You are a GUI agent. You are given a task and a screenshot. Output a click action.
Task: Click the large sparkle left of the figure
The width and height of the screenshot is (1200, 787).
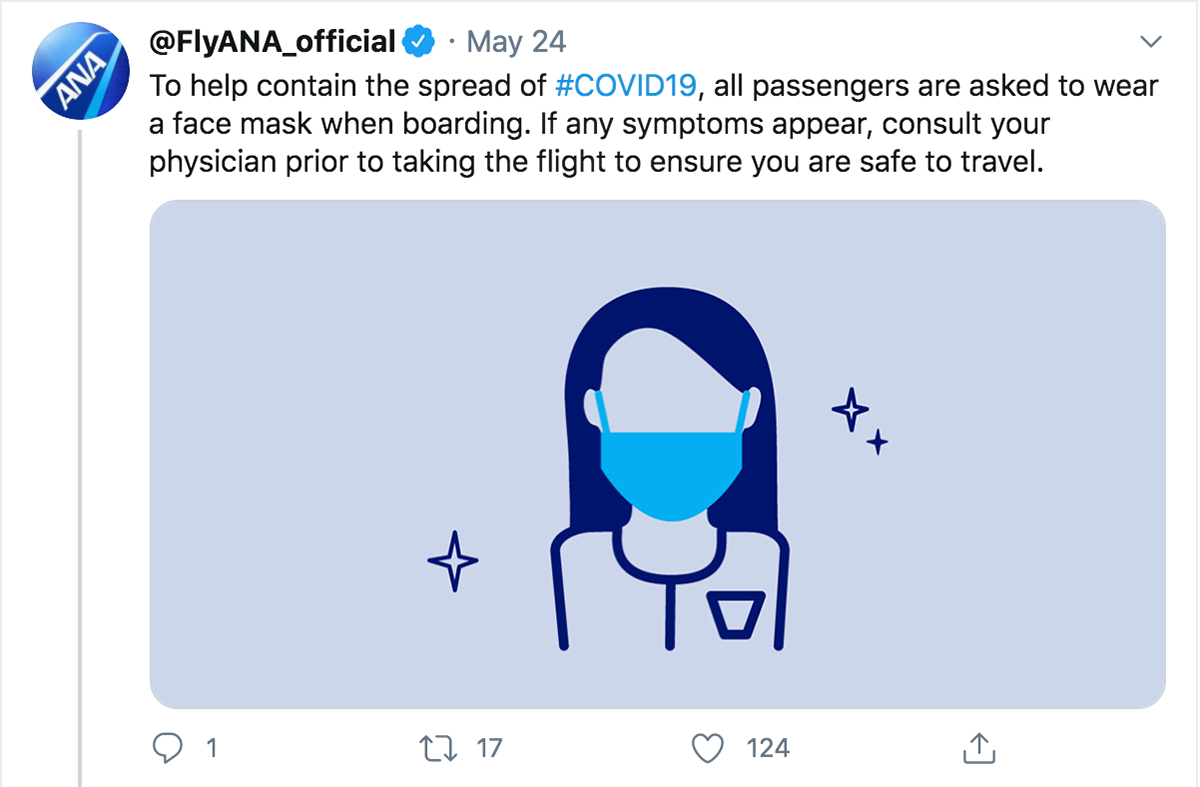click(452, 560)
